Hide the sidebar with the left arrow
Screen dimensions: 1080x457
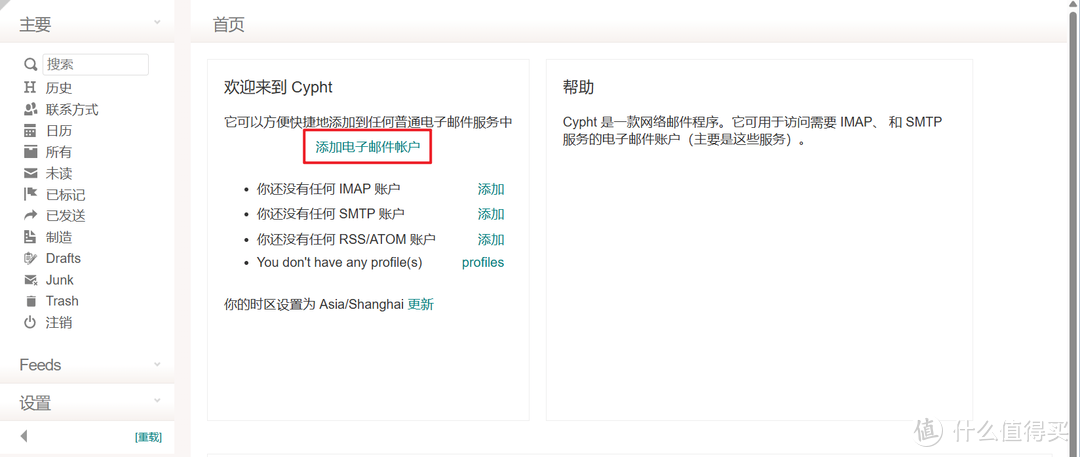point(24,436)
